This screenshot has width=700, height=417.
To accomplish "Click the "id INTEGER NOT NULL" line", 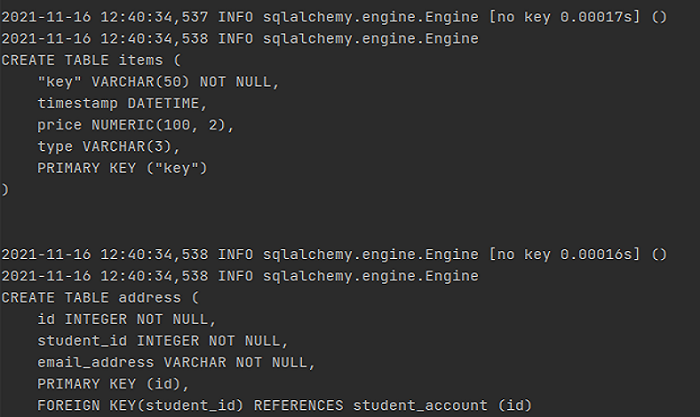I will click(x=126, y=319).
